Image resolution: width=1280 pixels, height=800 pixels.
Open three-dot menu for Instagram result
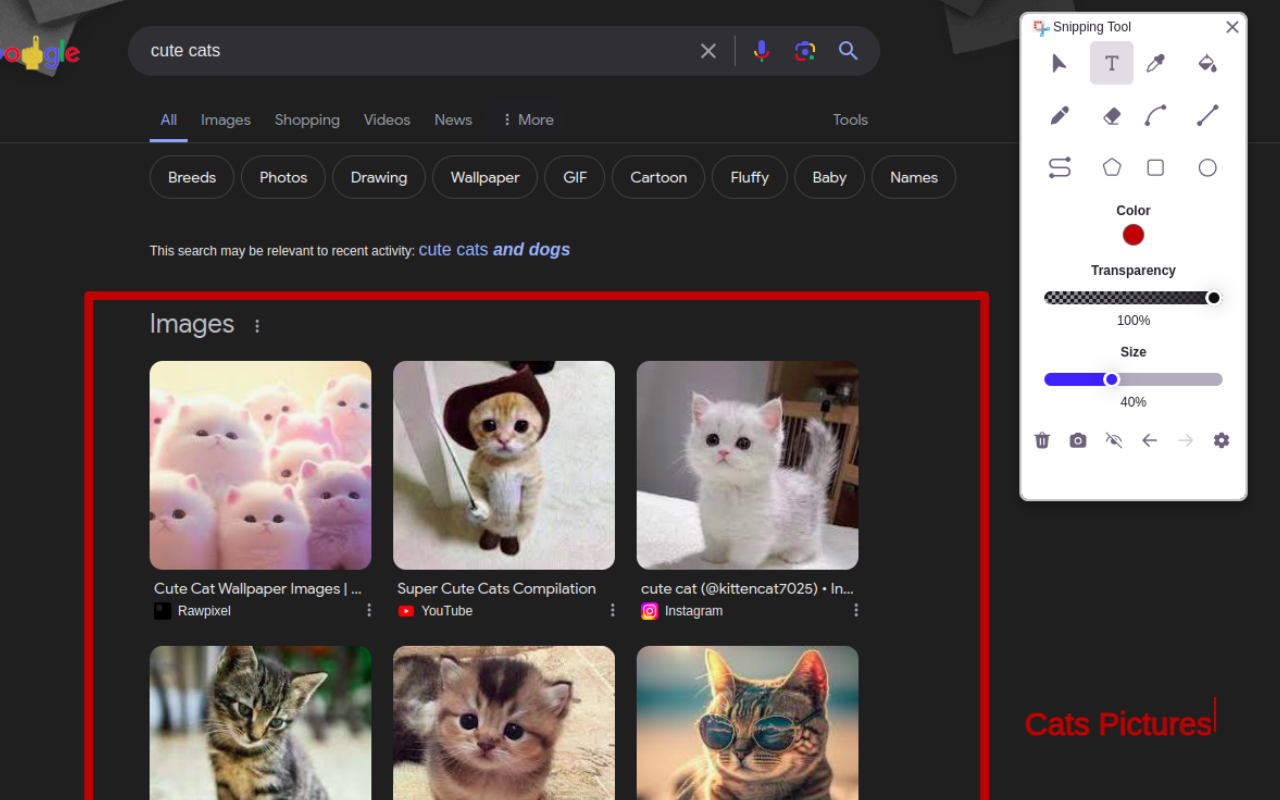coord(856,610)
